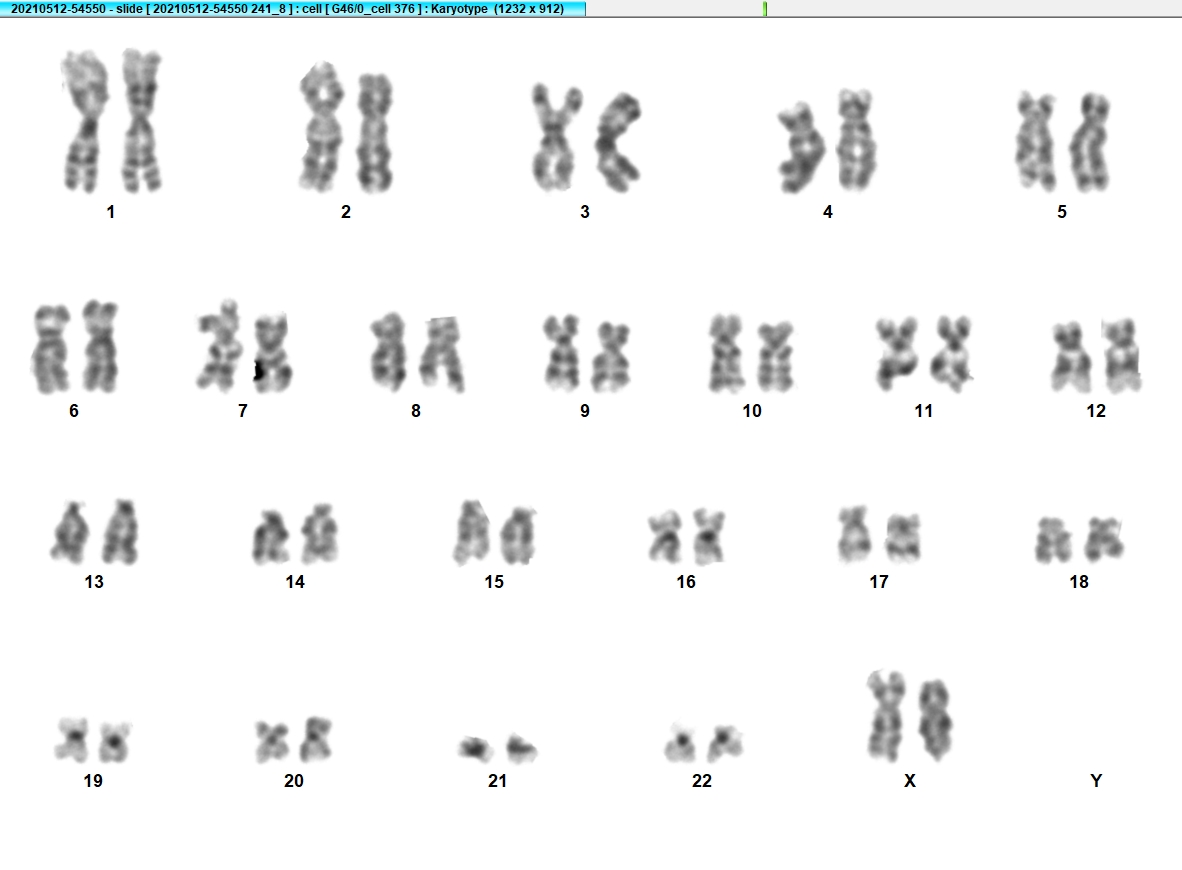Select the chromosome 21 pair image
Screen dimensions: 1182x870
pos(498,748)
